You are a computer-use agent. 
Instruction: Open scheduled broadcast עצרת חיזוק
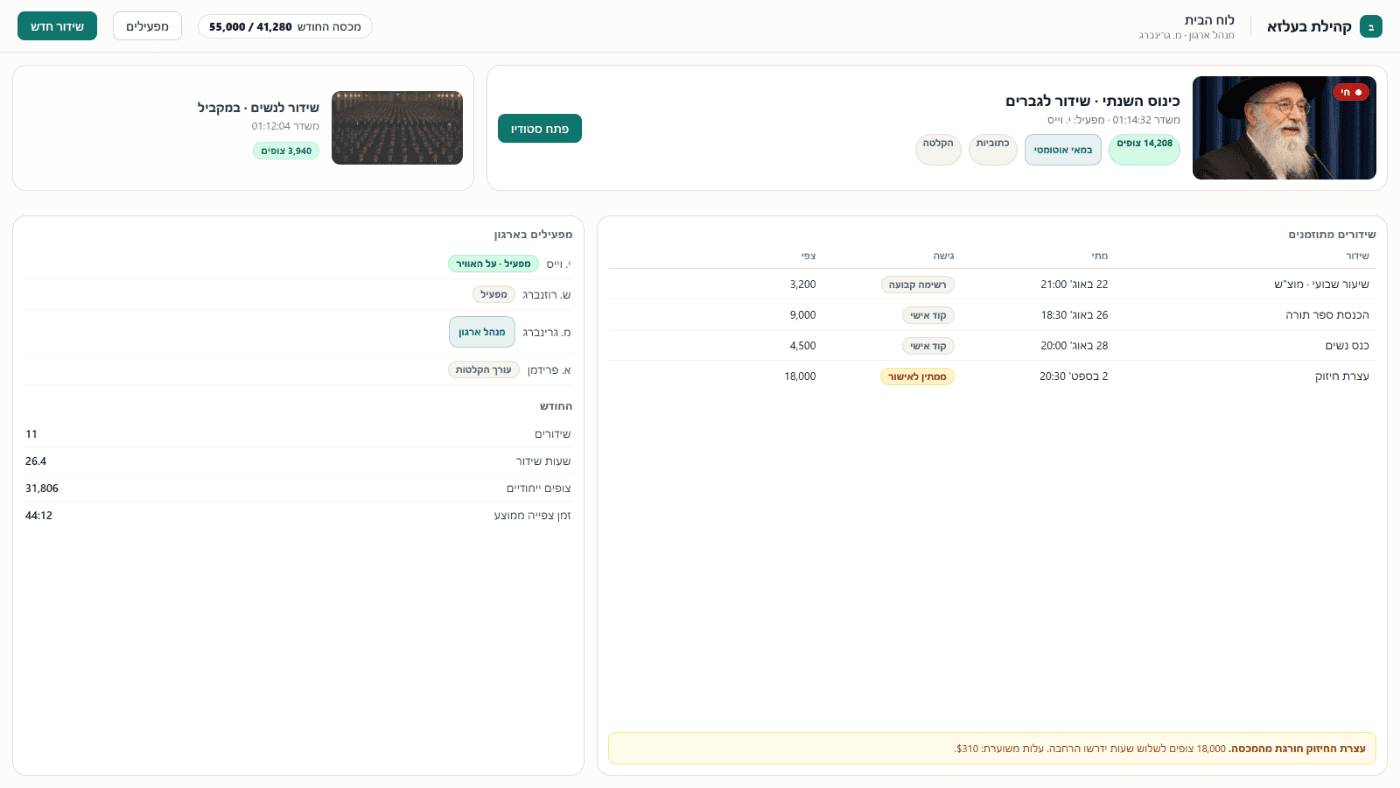(1341, 377)
